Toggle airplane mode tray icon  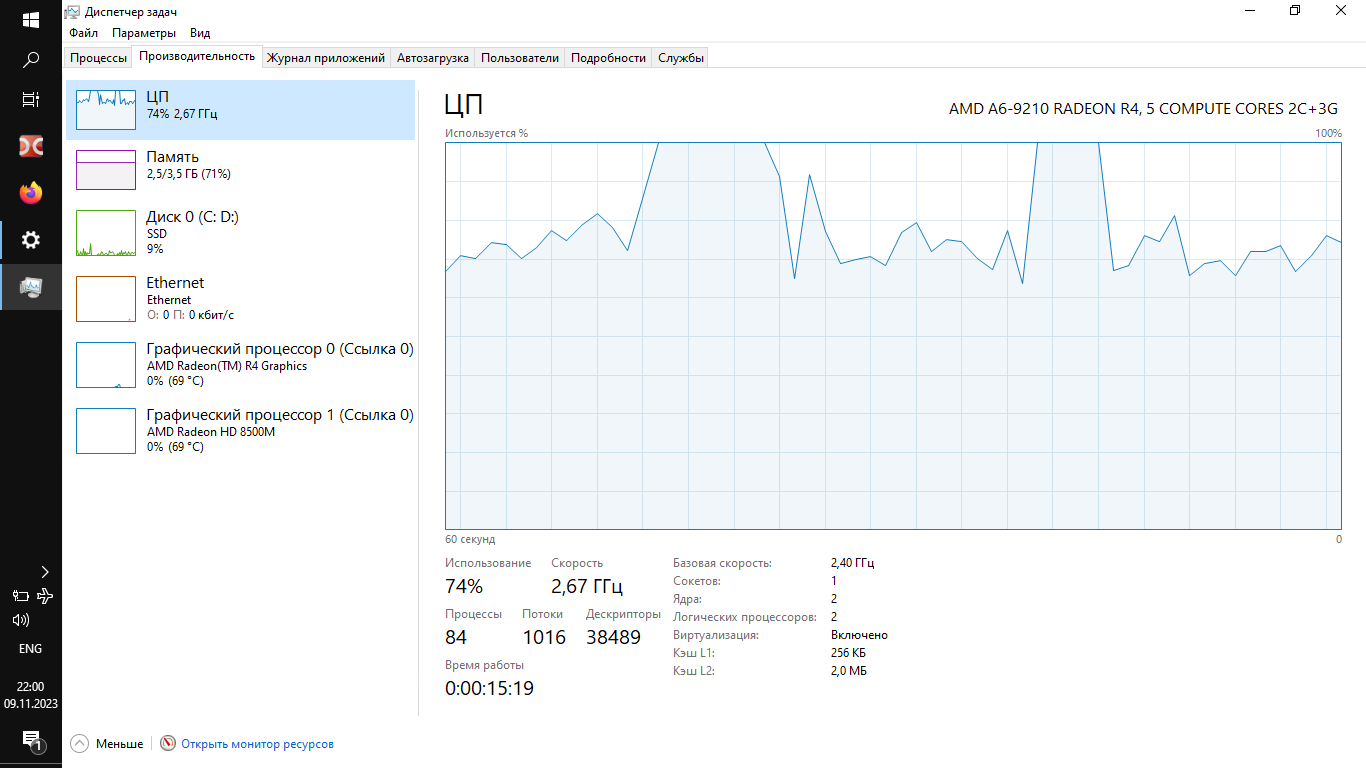[44, 596]
